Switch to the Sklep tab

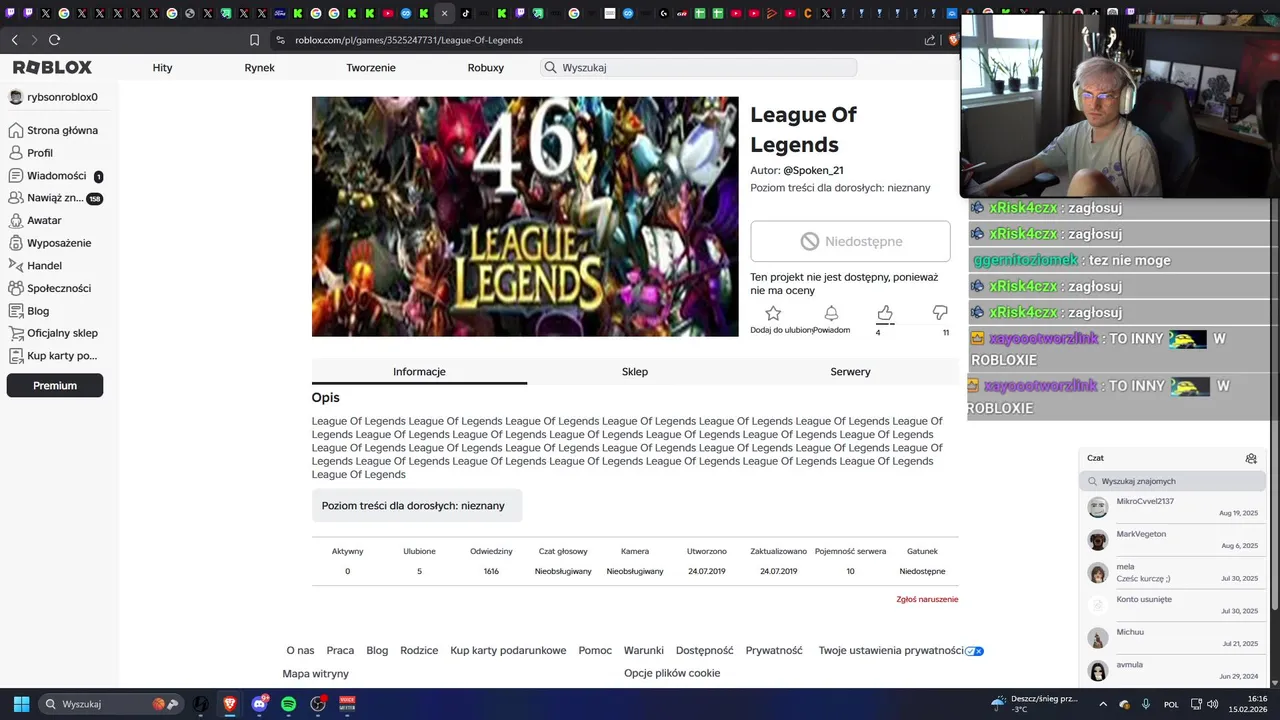pos(635,371)
